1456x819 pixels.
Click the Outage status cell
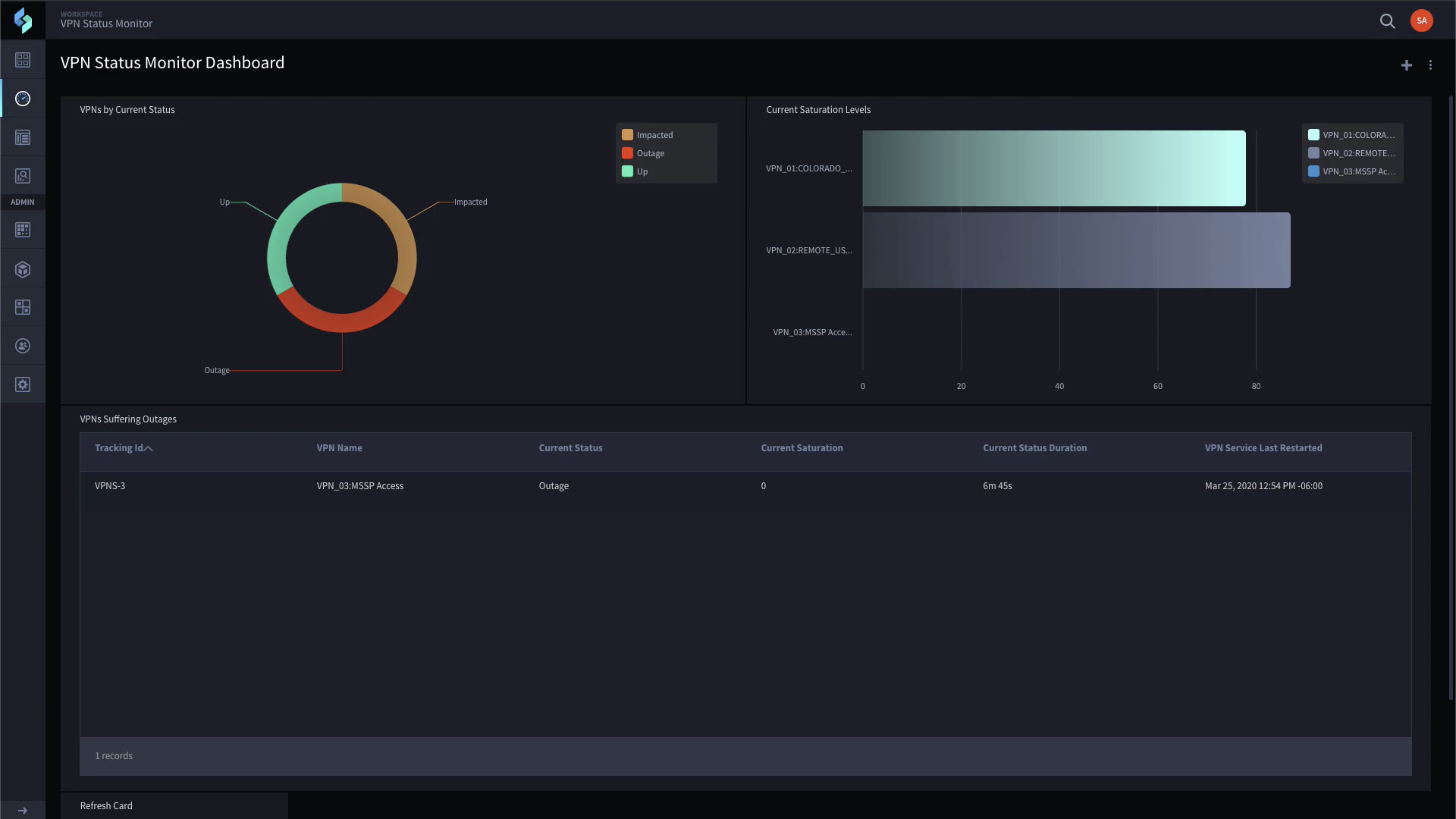554,486
